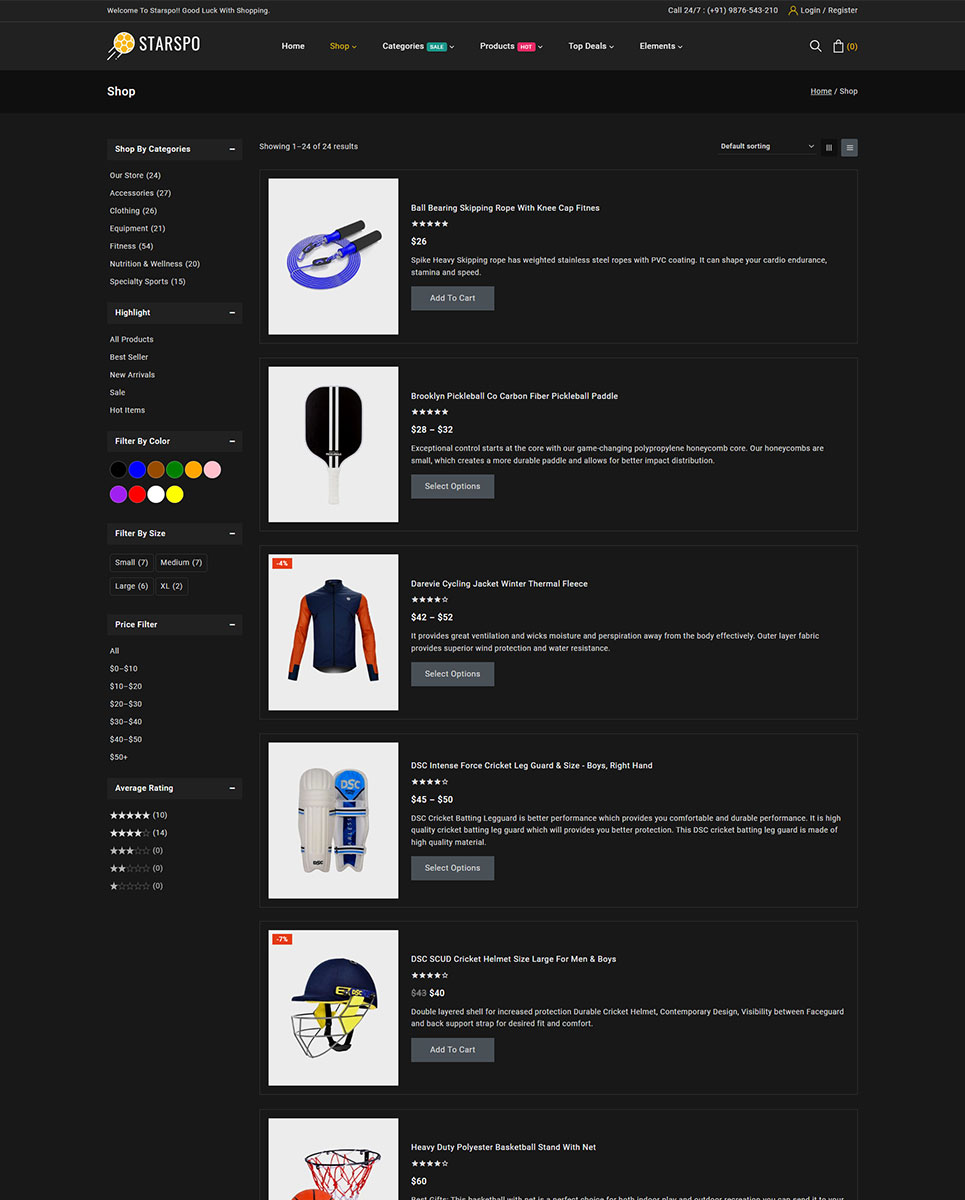Choose the $20–$30 price range
The image size is (965, 1200).
click(x=126, y=704)
